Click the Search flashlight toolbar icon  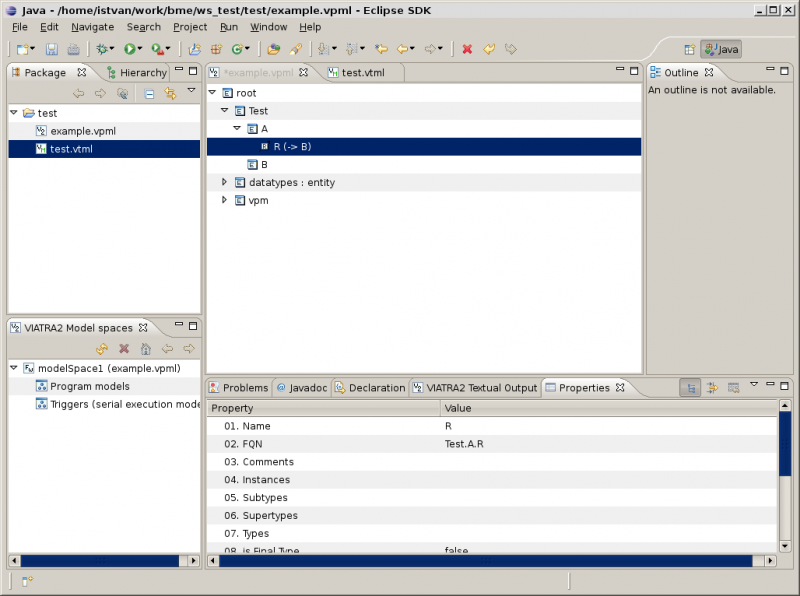point(295,49)
